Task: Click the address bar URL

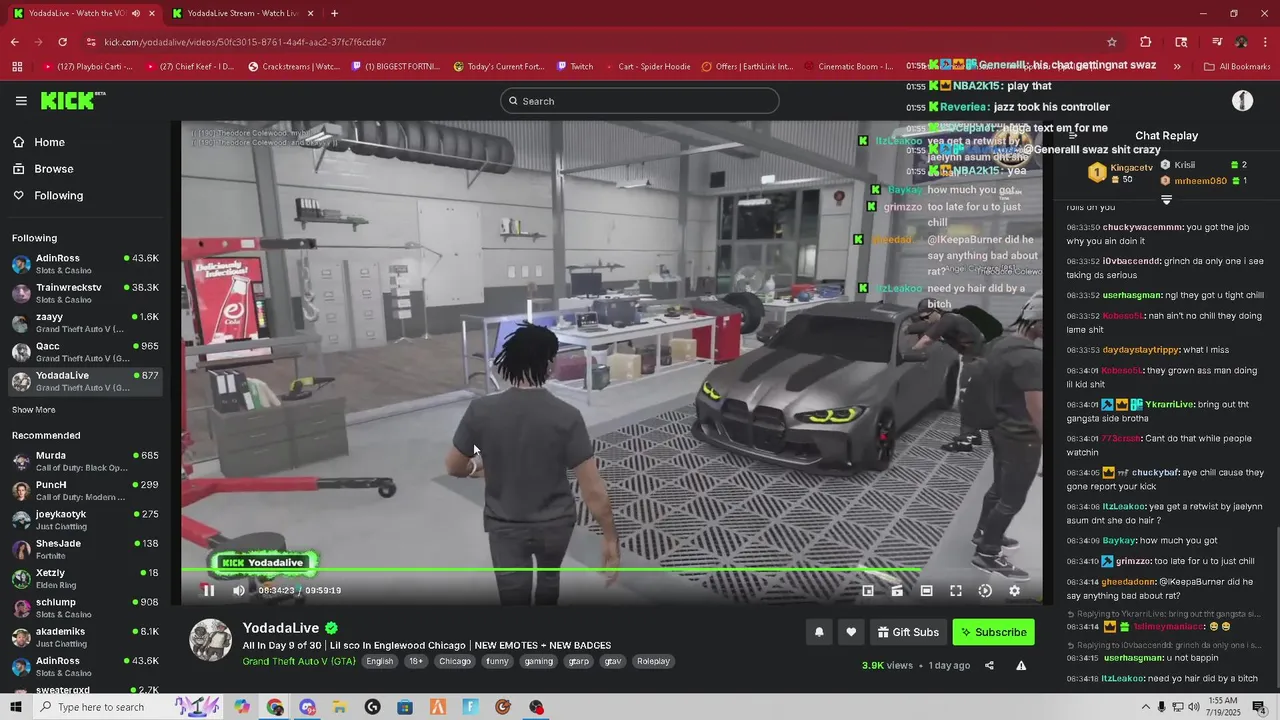Action: (245, 42)
